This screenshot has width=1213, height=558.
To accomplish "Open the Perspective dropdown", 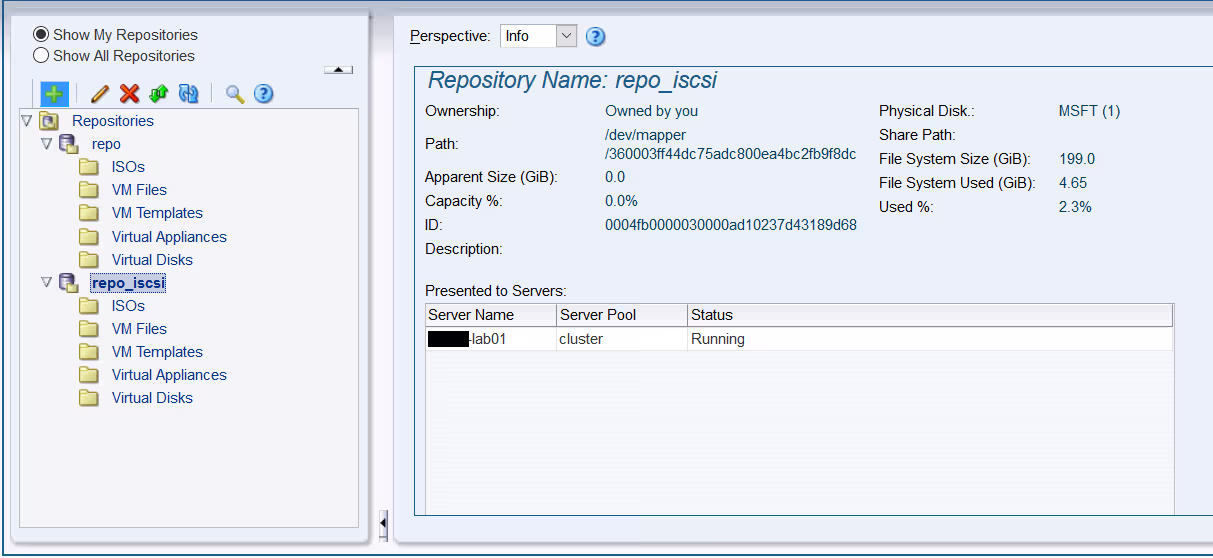I will coord(566,36).
